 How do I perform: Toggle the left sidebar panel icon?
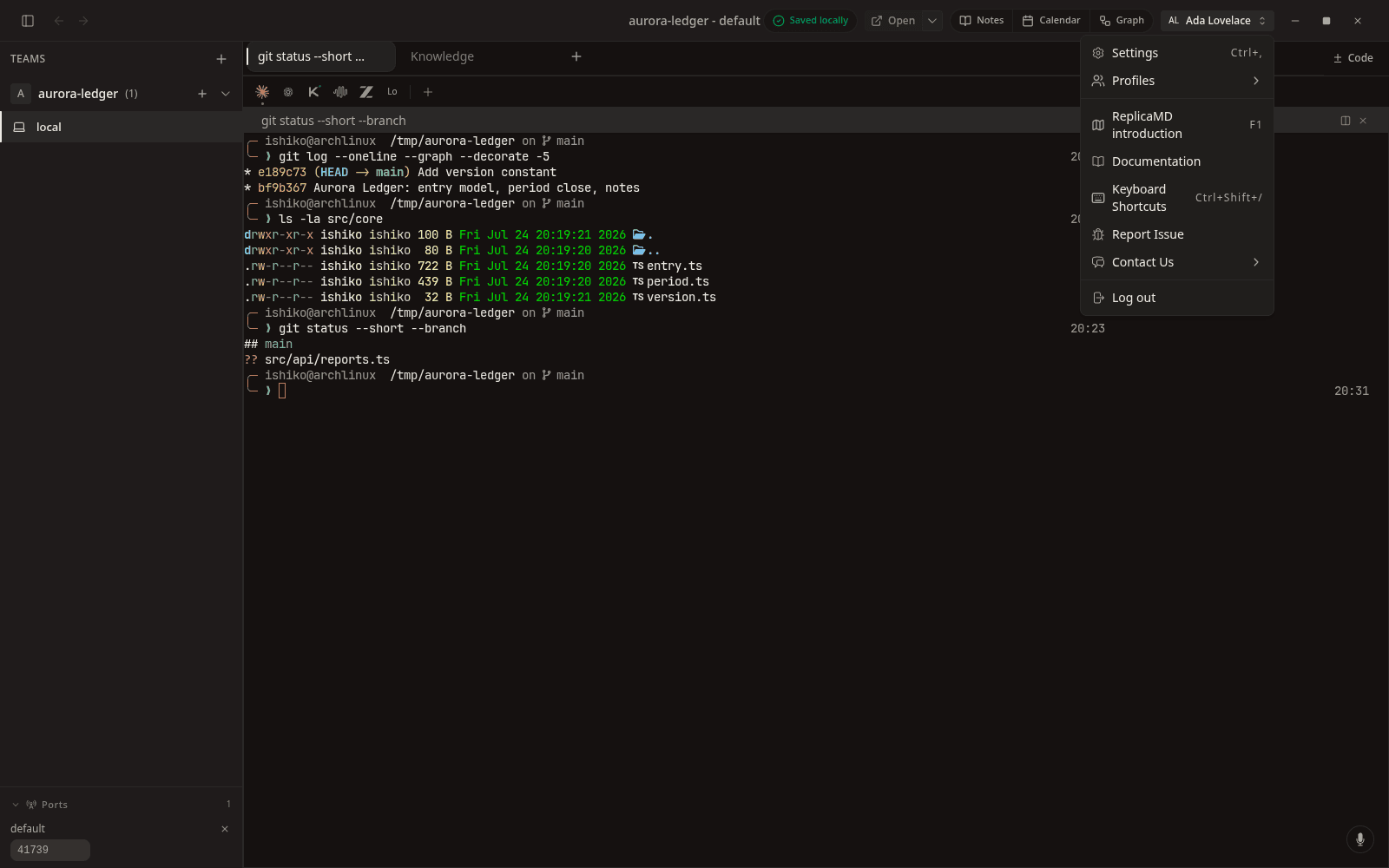[x=28, y=21]
